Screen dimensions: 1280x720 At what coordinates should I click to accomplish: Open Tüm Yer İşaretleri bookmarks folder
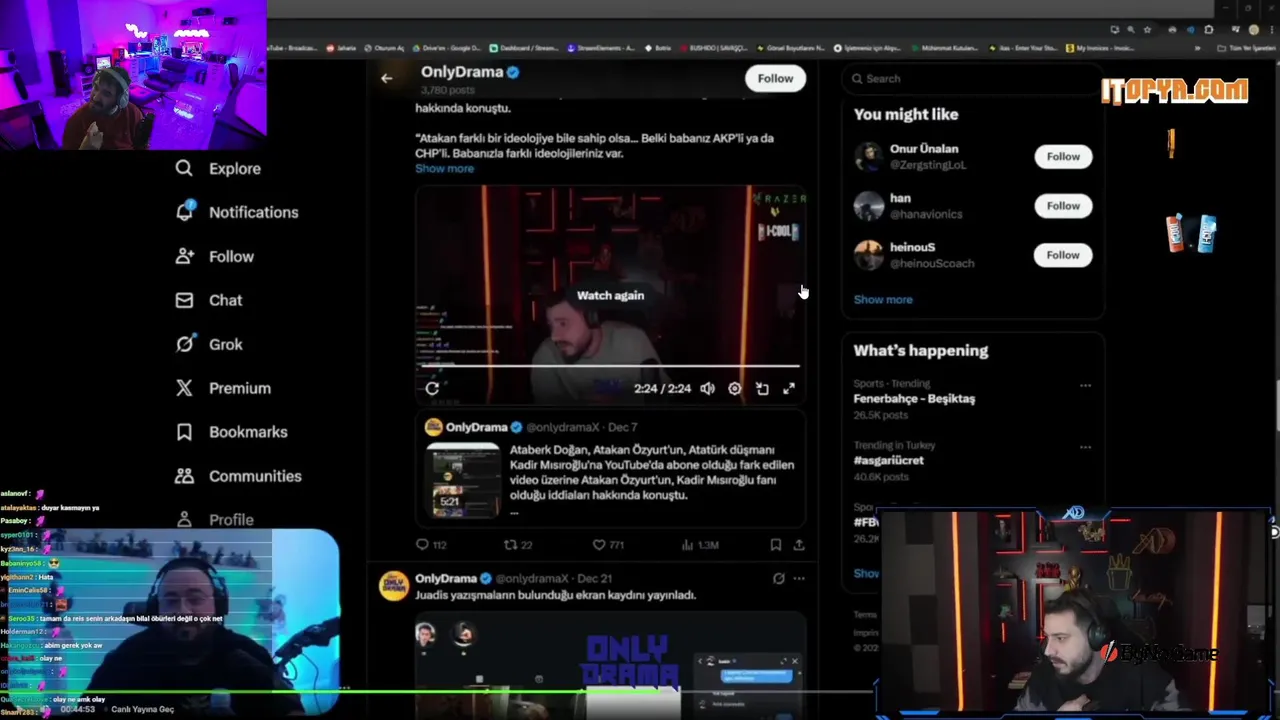point(1246,48)
